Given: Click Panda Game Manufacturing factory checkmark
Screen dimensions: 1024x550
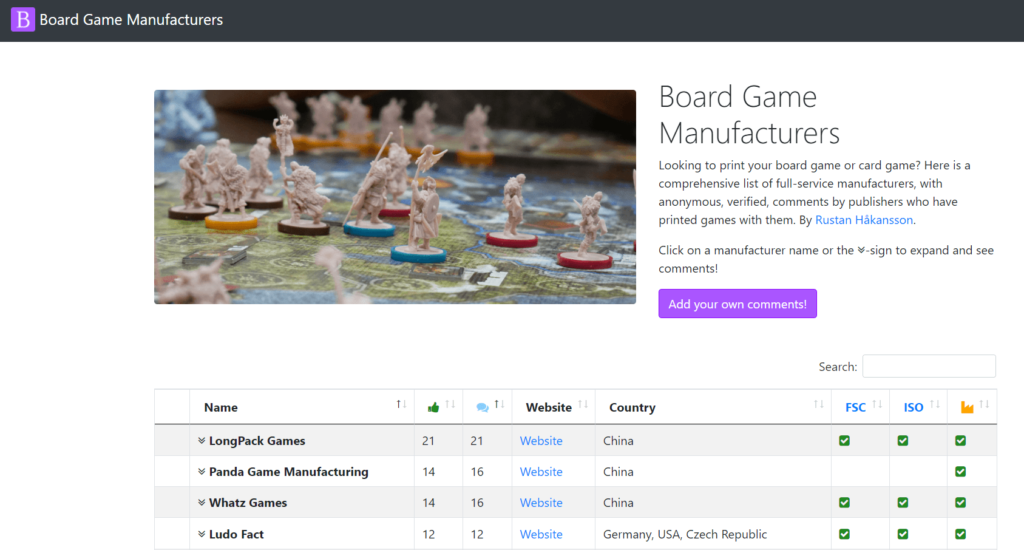Looking at the screenshot, I should pos(960,472).
